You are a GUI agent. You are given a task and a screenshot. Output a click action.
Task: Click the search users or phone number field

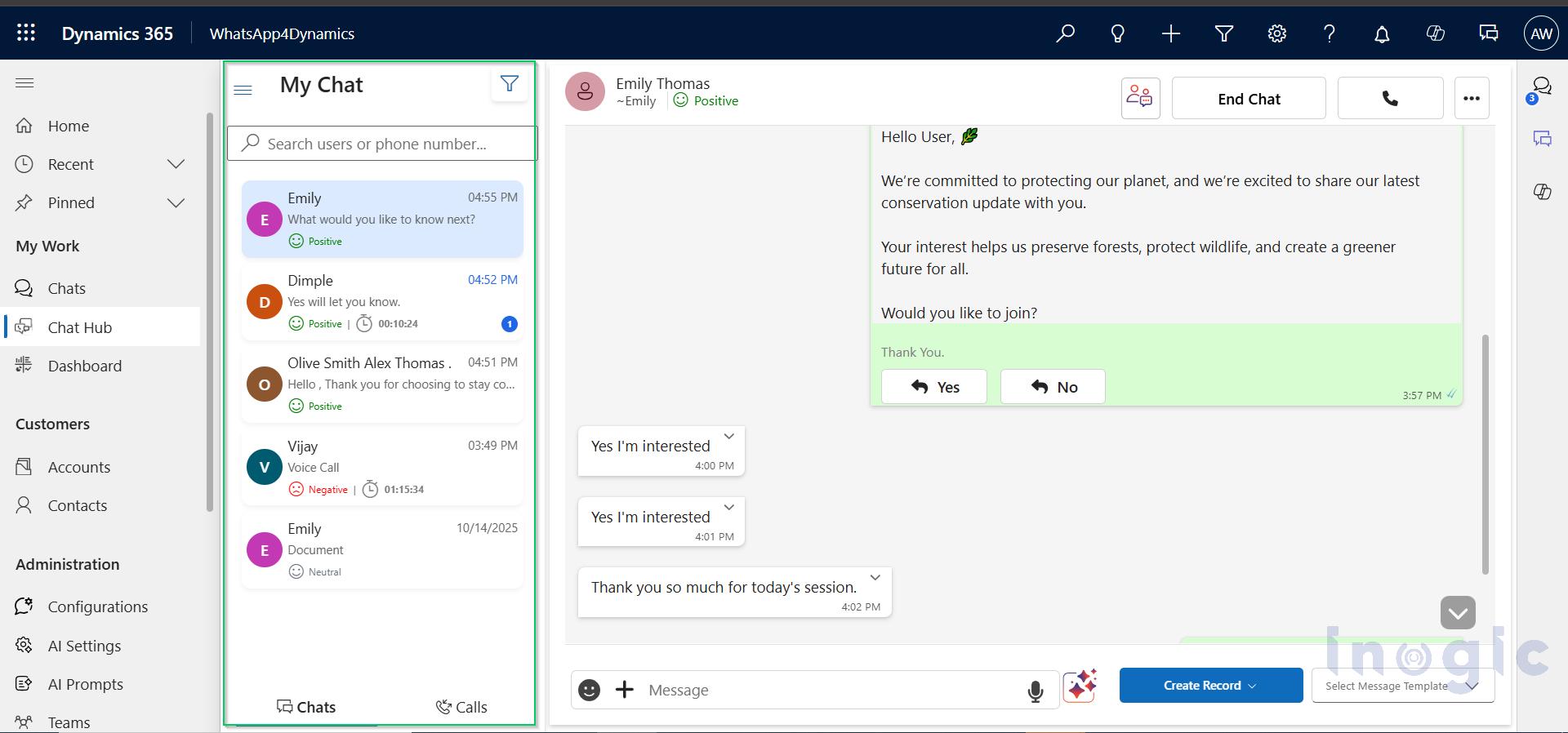point(382,143)
